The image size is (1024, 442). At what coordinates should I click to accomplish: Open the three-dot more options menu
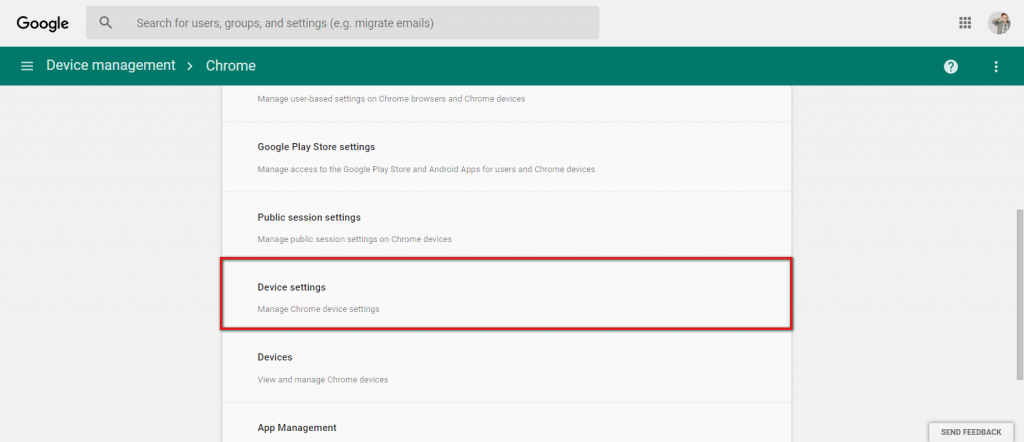pos(996,66)
